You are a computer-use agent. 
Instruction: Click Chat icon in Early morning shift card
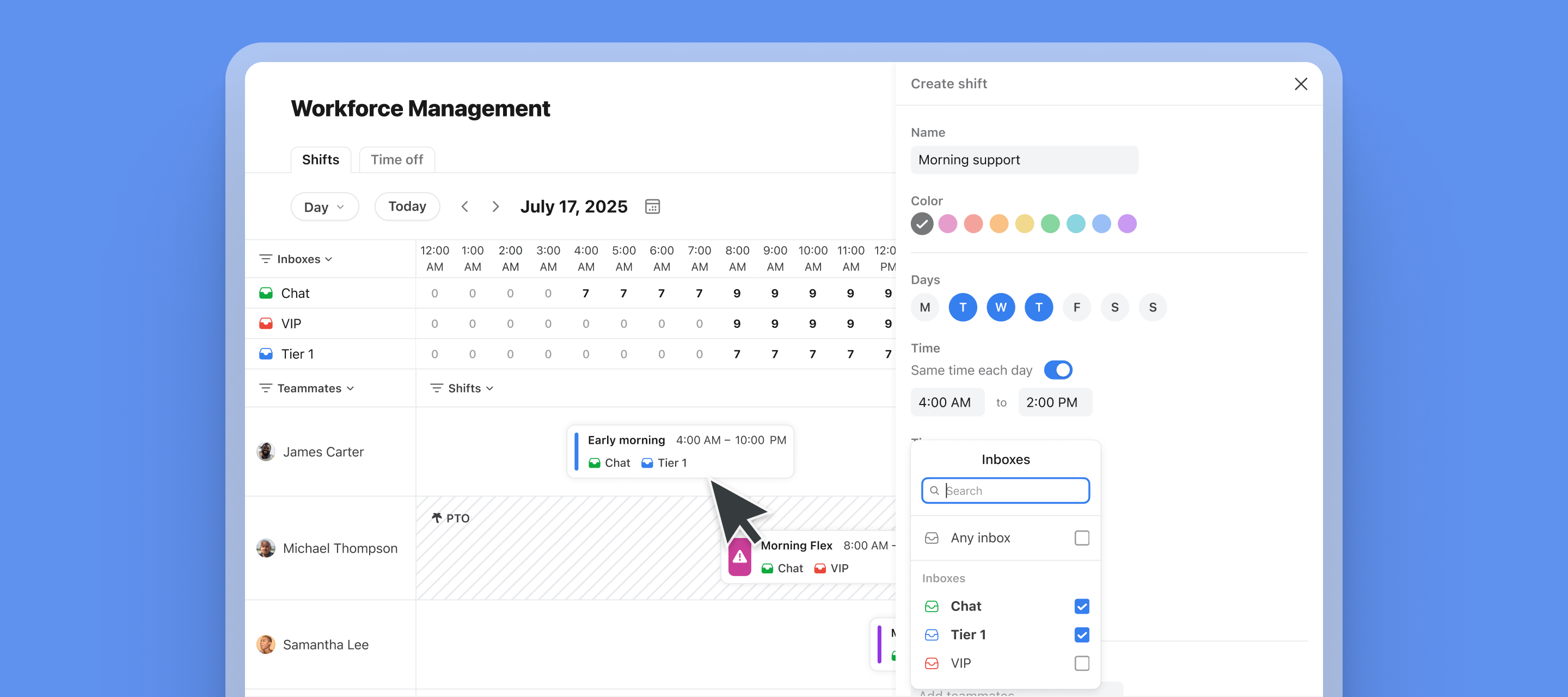(595, 463)
